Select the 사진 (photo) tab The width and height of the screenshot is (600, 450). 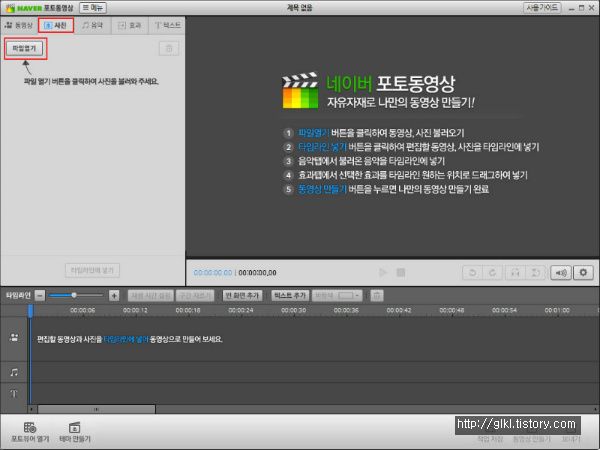coord(56,26)
